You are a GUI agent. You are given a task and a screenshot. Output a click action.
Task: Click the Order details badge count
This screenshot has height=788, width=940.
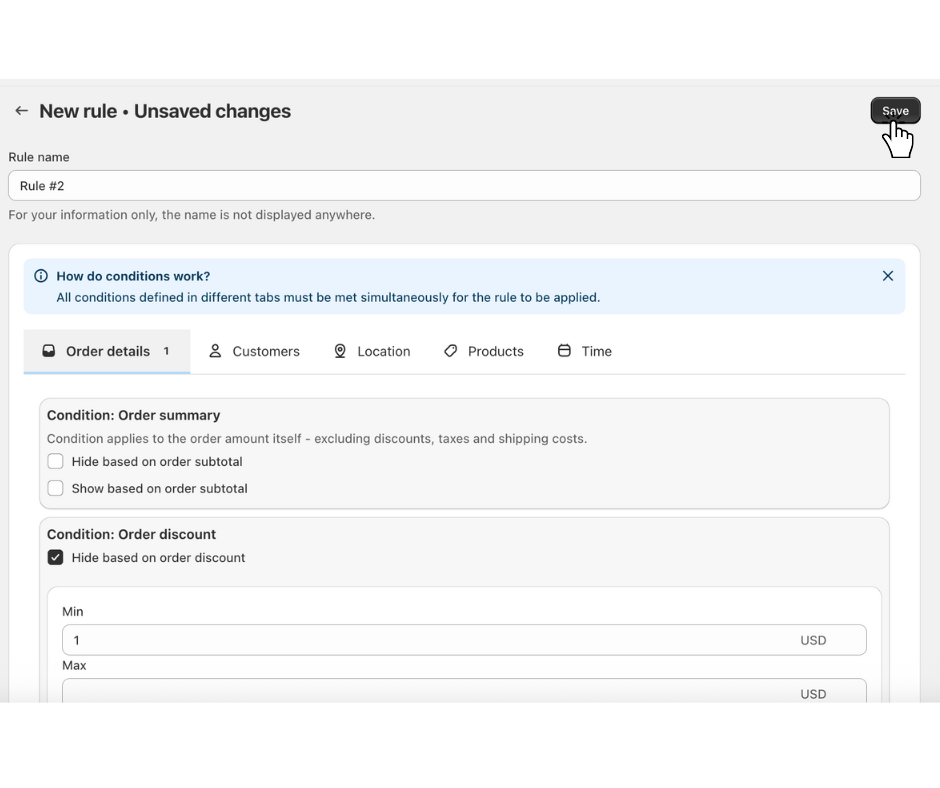(166, 351)
